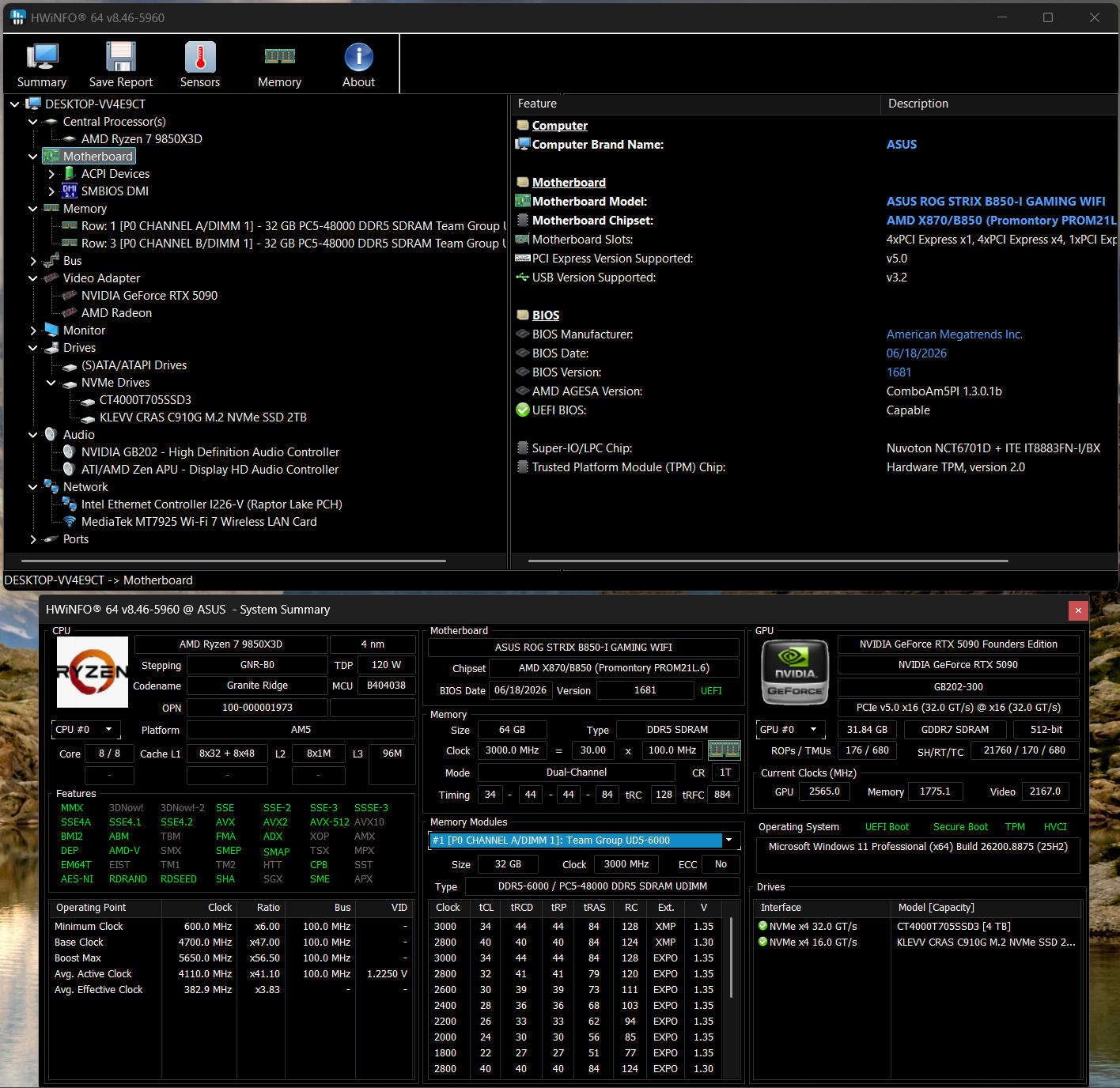Click the Ryzen logo in System Summary

click(93, 672)
